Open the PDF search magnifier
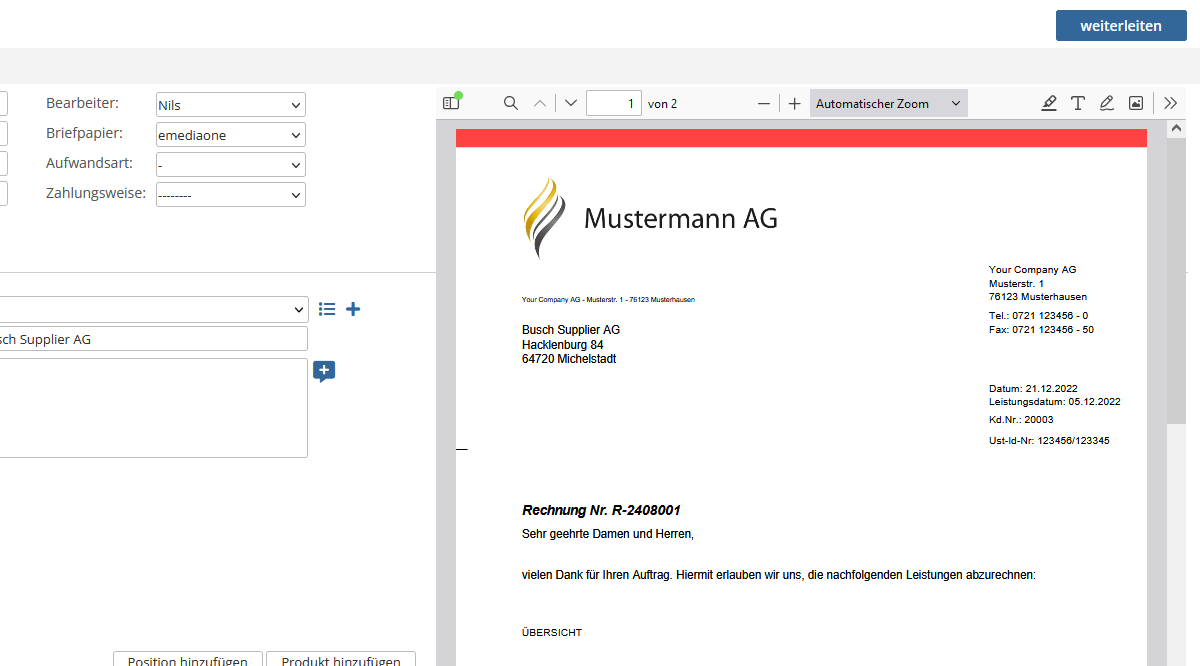The width and height of the screenshot is (1200, 666). [x=511, y=103]
